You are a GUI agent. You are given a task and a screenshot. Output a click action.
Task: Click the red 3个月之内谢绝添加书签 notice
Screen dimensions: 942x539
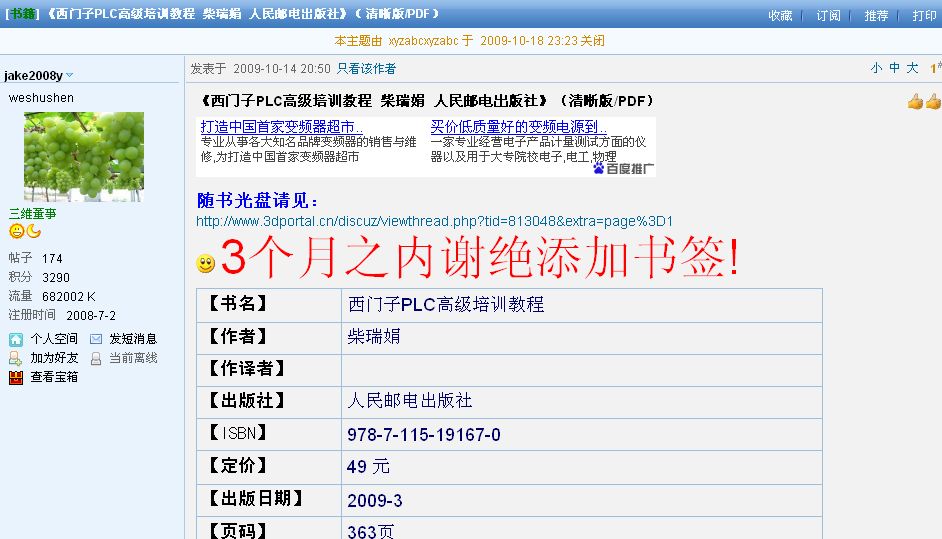479,257
